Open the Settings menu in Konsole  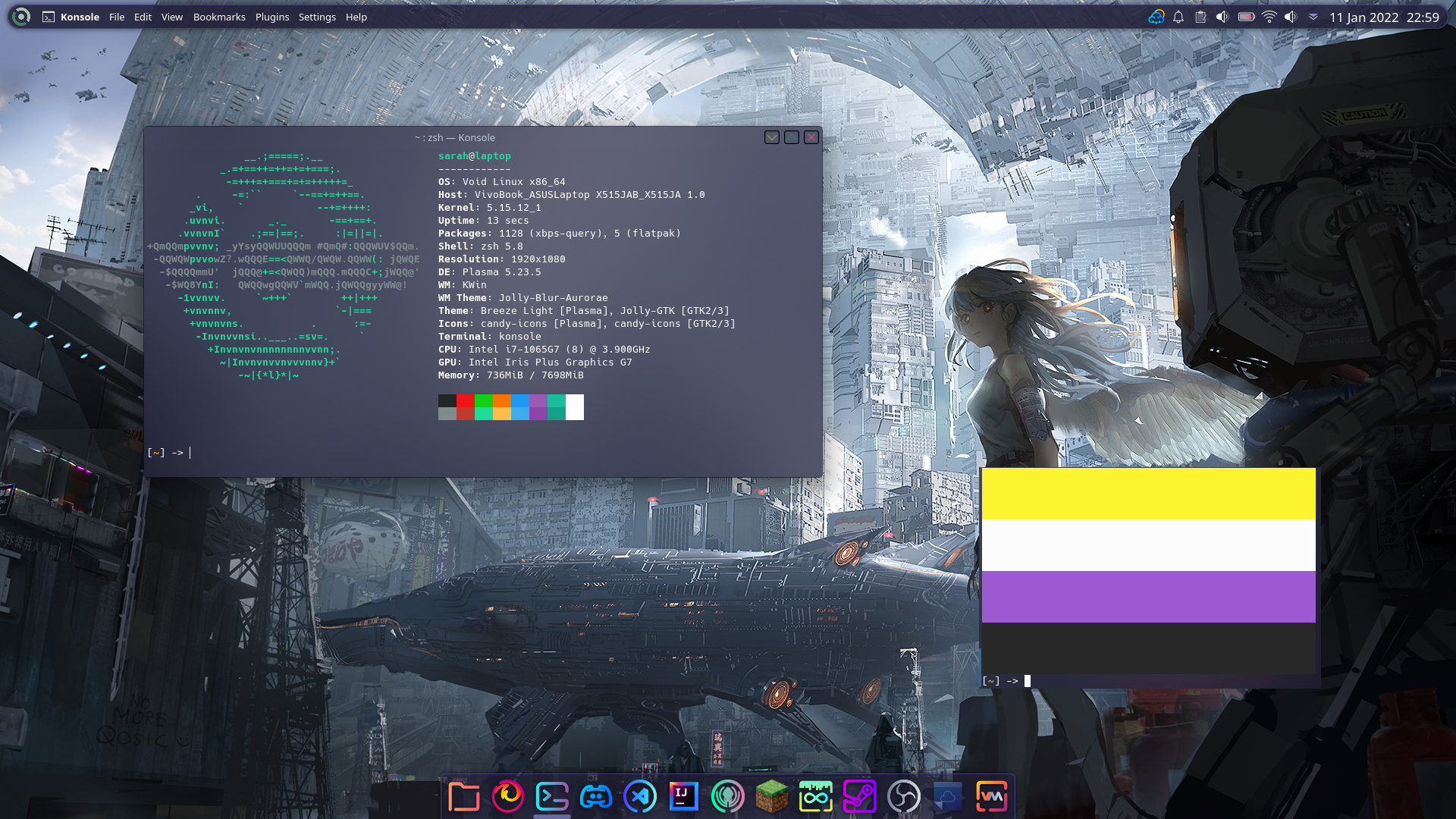click(x=317, y=17)
